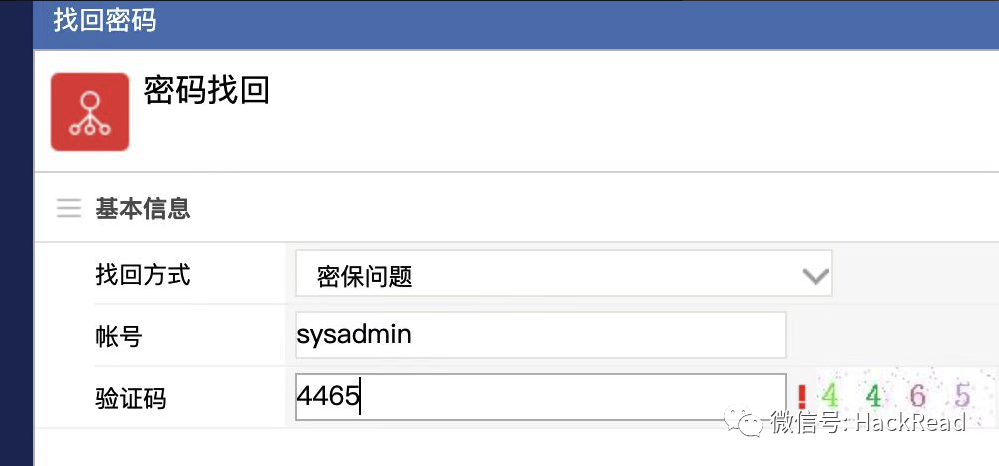Click the chevron arrow of 找回方式 dropdown
This screenshot has height=466, width=999.
[x=816, y=277]
